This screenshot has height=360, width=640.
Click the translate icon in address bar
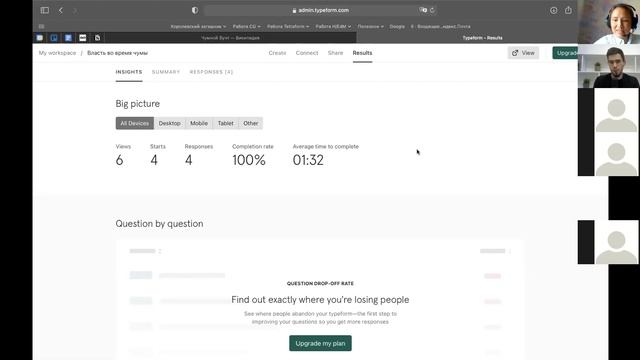(423, 10)
